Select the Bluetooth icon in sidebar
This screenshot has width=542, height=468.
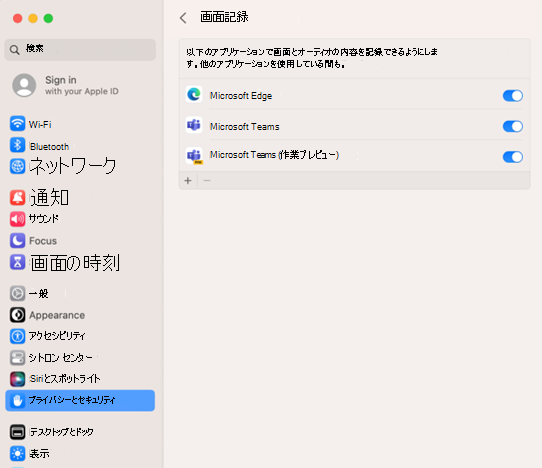[17, 145]
